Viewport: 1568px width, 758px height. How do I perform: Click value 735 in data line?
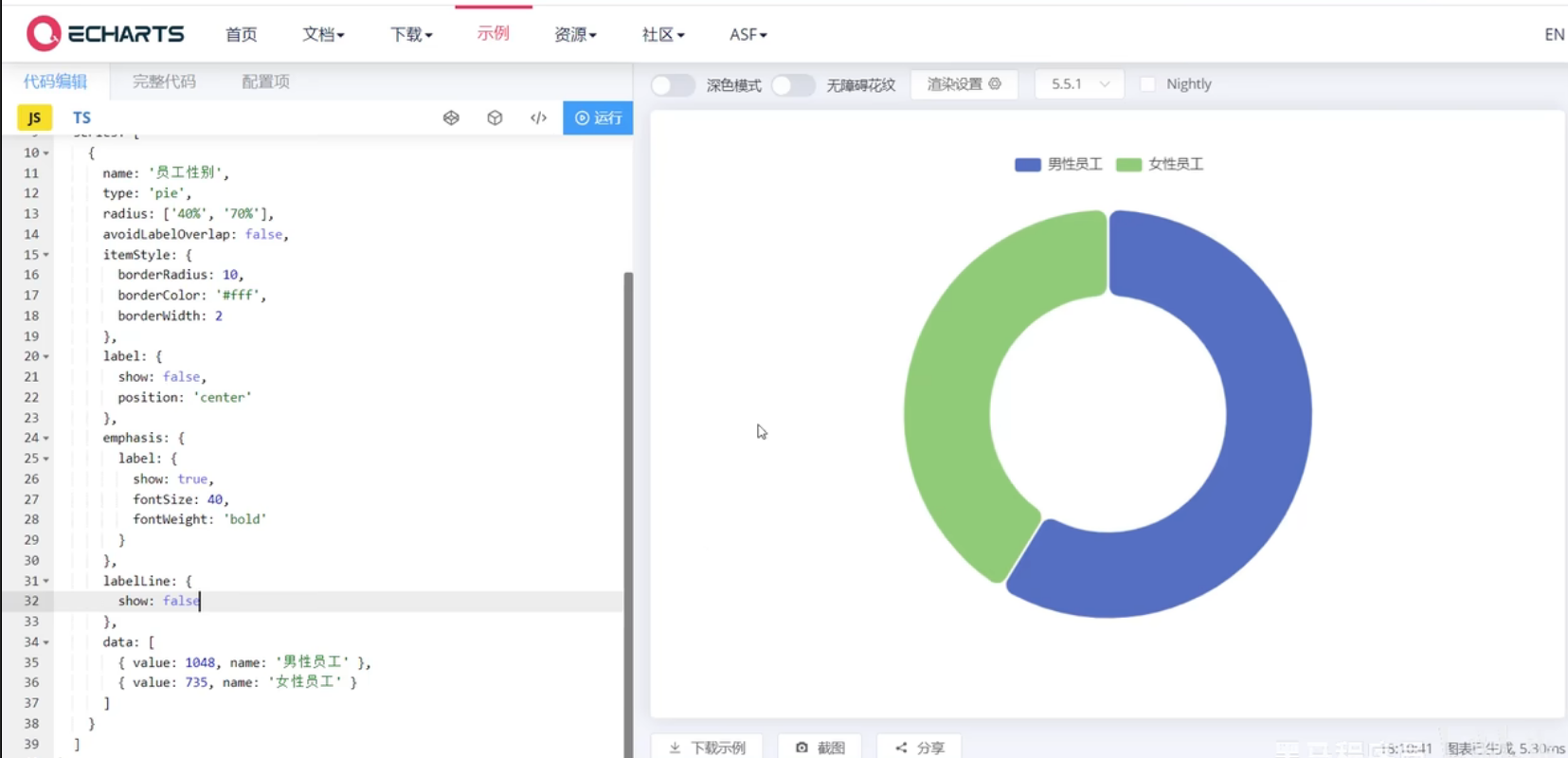[196, 682]
